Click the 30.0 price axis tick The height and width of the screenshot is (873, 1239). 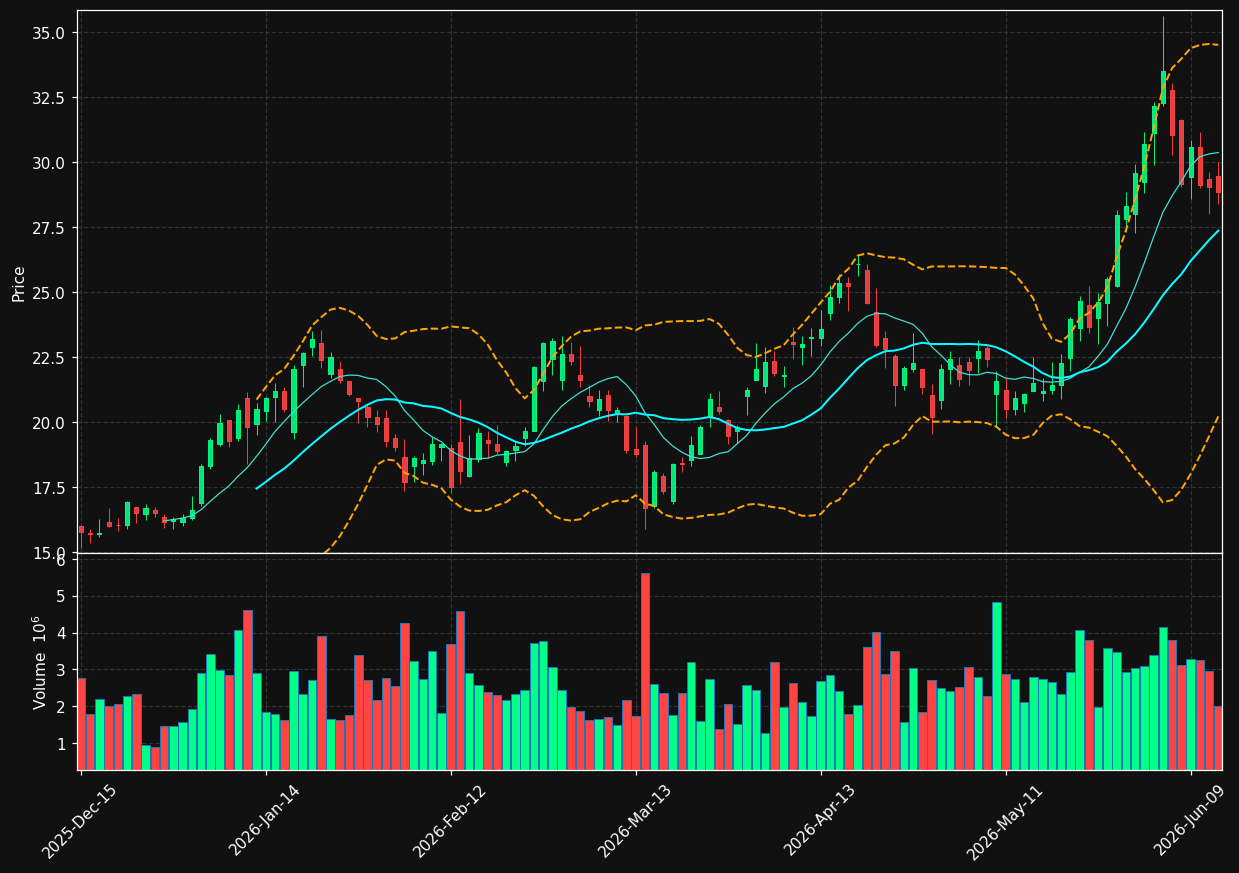(49, 163)
